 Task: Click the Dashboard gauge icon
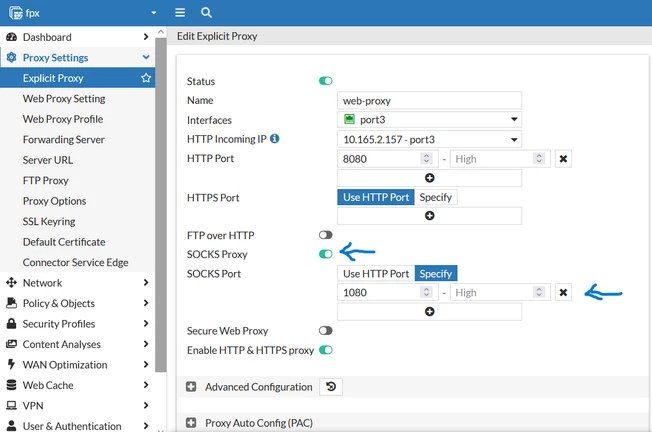coord(12,37)
